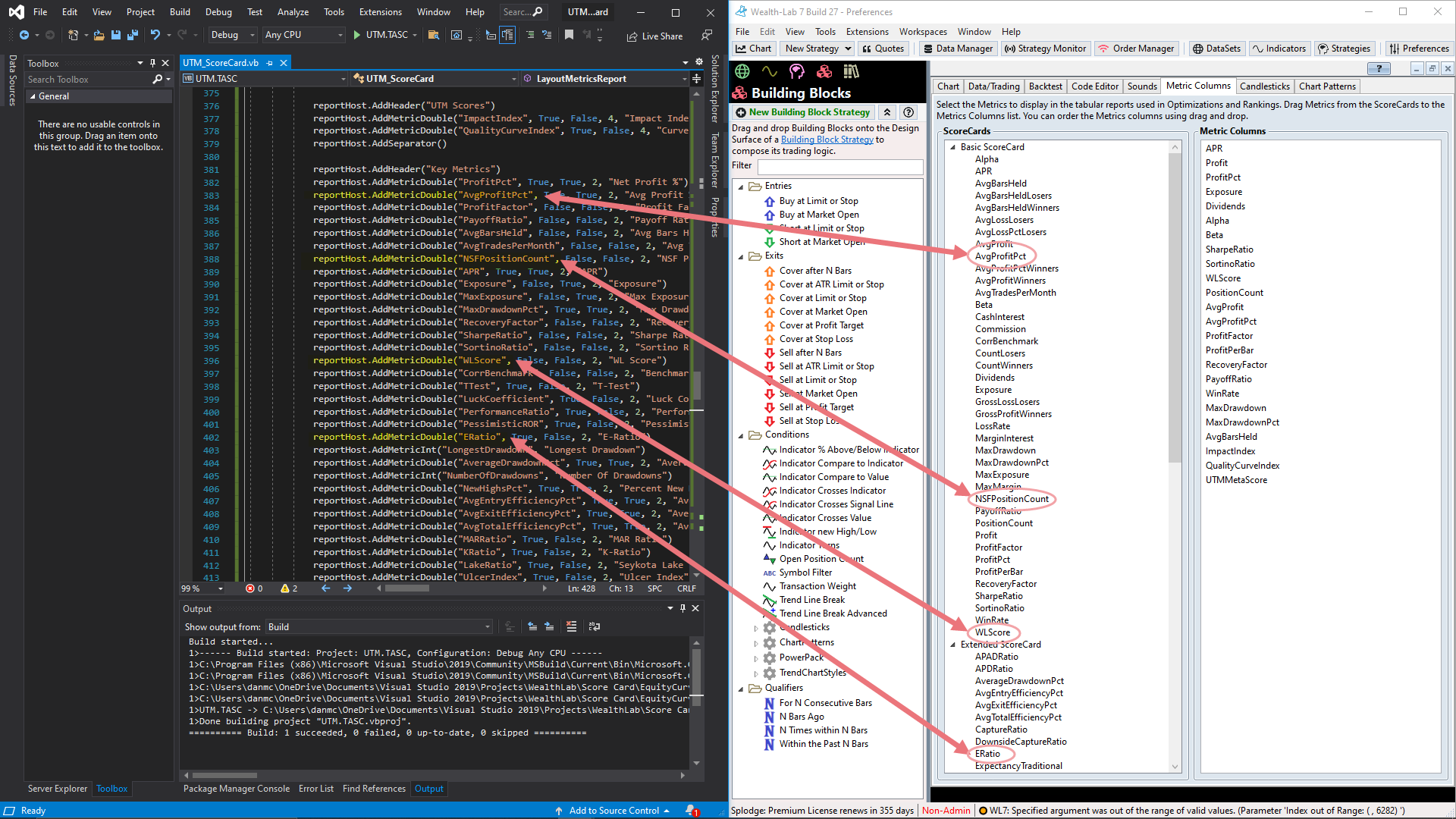Click the Building Blocks help question icon
The image size is (1456, 819).
tap(908, 112)
